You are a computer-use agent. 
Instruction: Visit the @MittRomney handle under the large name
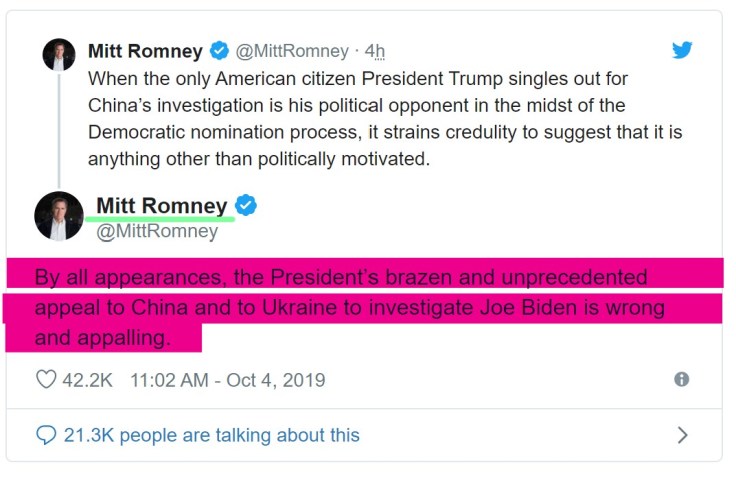[x=156, y=231]
